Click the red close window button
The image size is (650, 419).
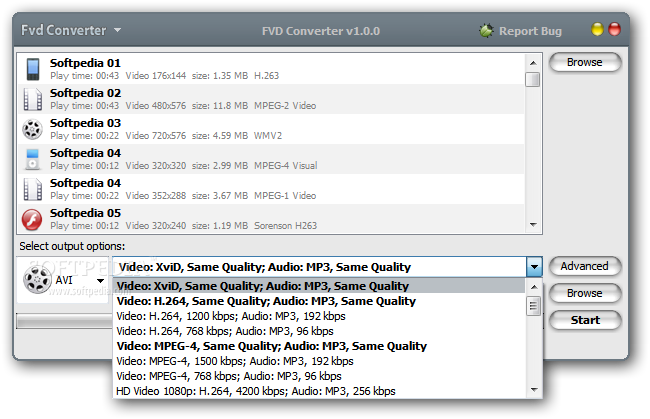point(614,29)
